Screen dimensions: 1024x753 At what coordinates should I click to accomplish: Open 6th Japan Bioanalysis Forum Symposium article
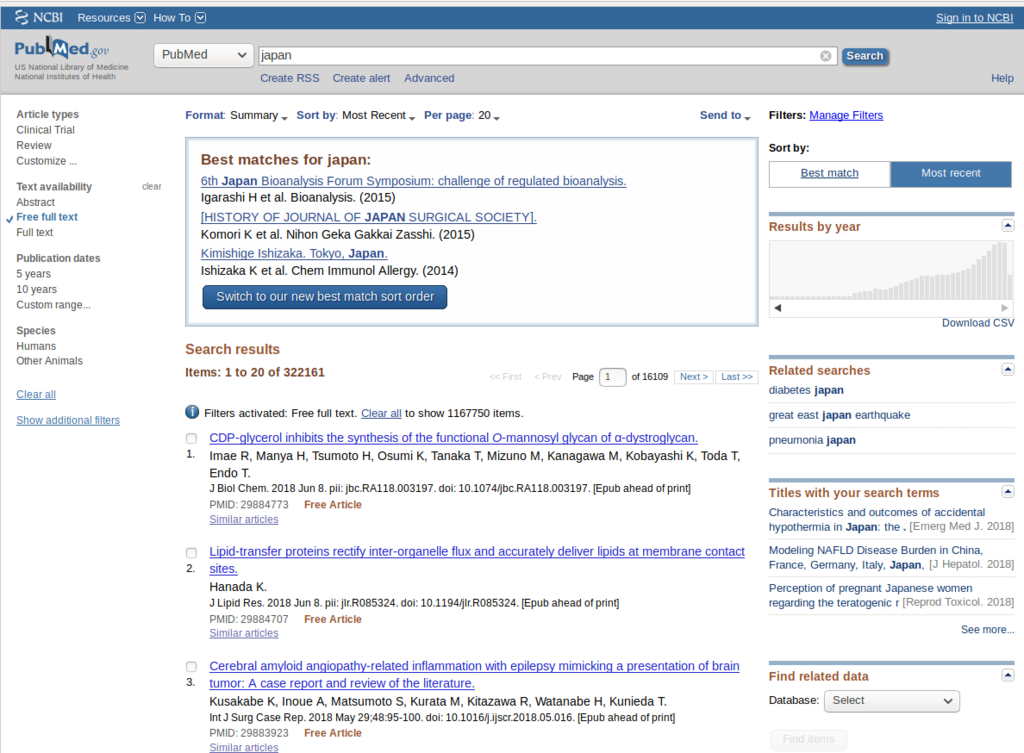pos(413,181)
